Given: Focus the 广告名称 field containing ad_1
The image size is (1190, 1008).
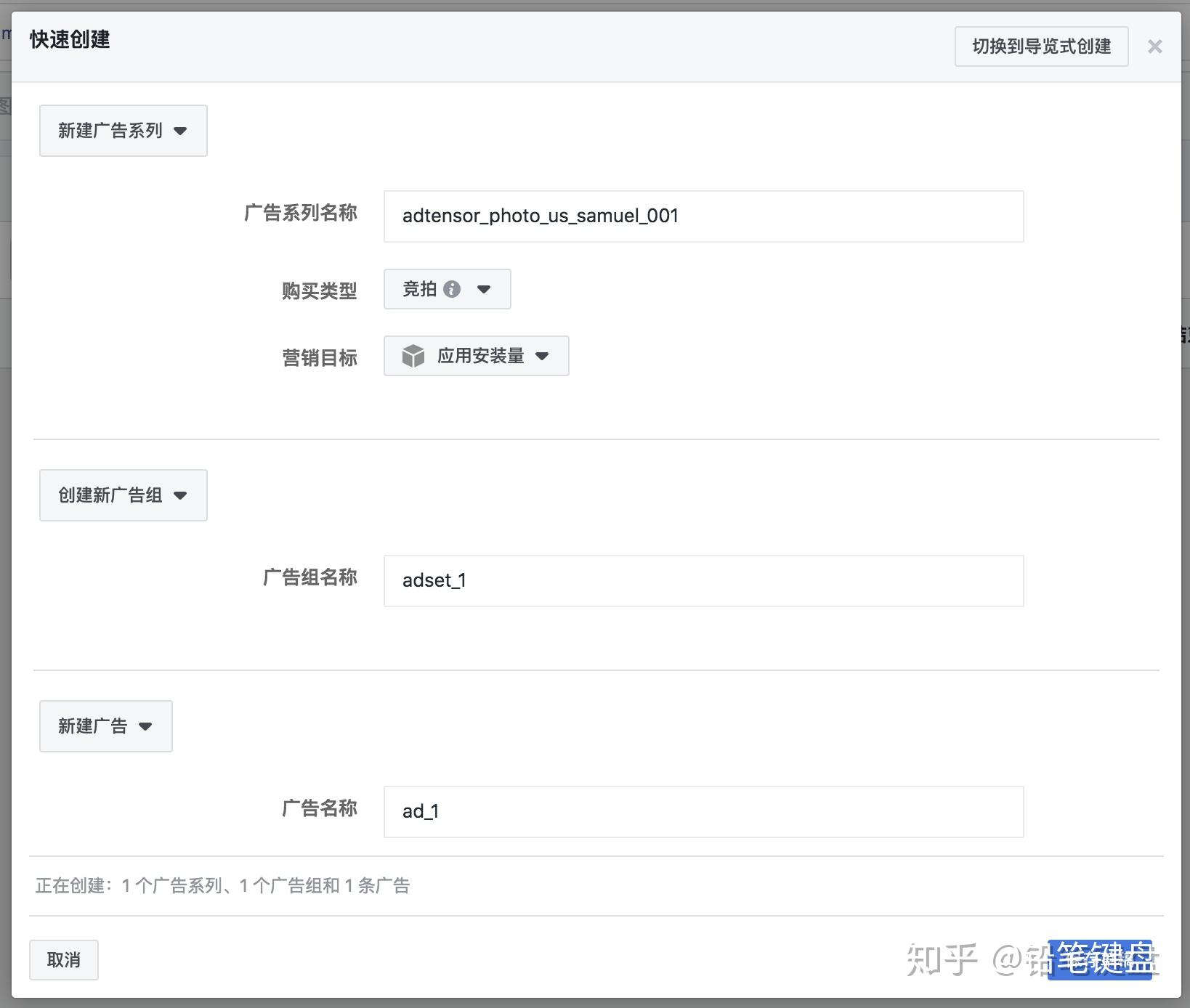Looking at the screenshot, I should click(x=703, y=812).
